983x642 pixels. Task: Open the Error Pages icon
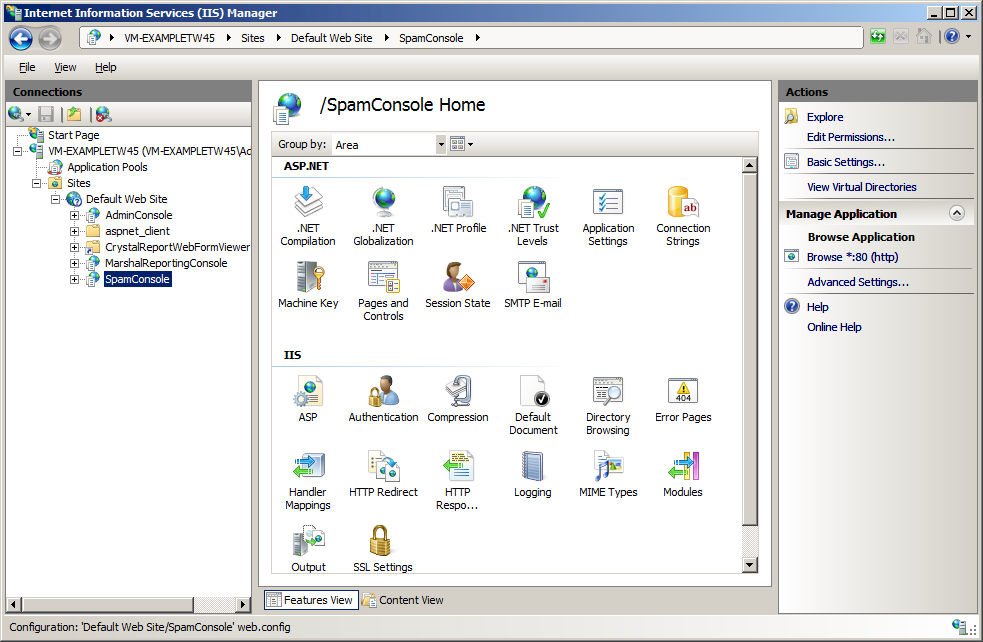point(683,392)
